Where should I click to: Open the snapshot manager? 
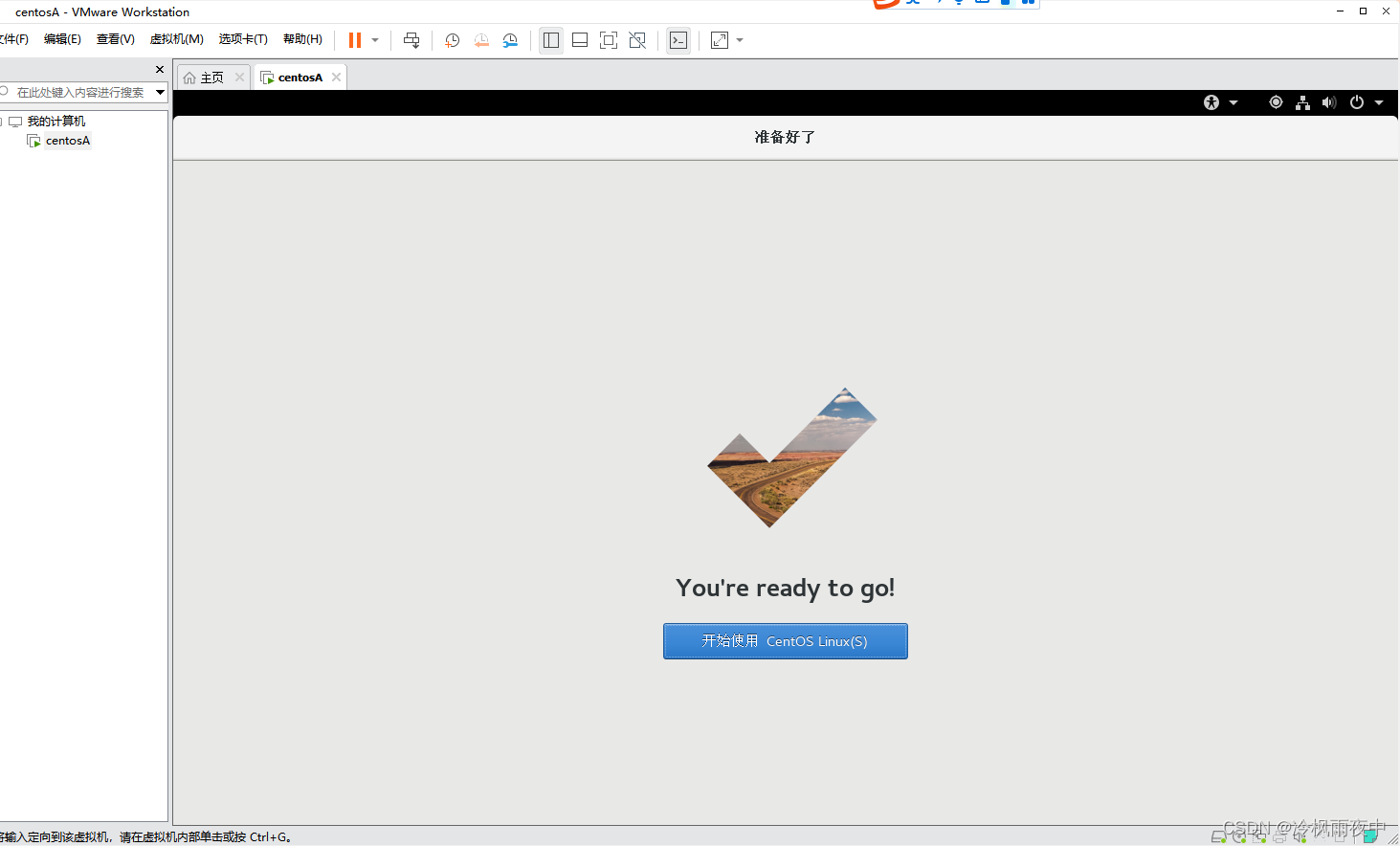[510, 40]
